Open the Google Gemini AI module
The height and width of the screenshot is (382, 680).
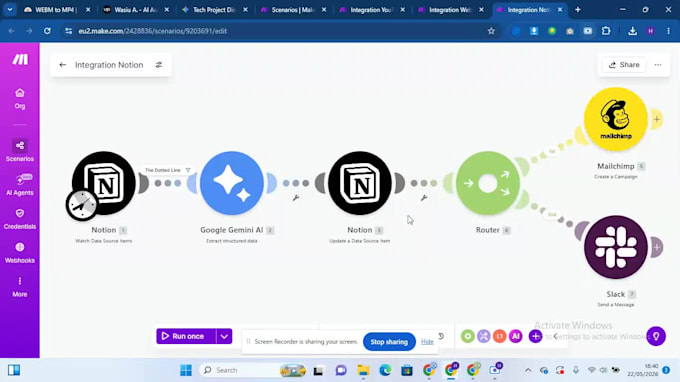pyautogui.click(x=232, y=183)
